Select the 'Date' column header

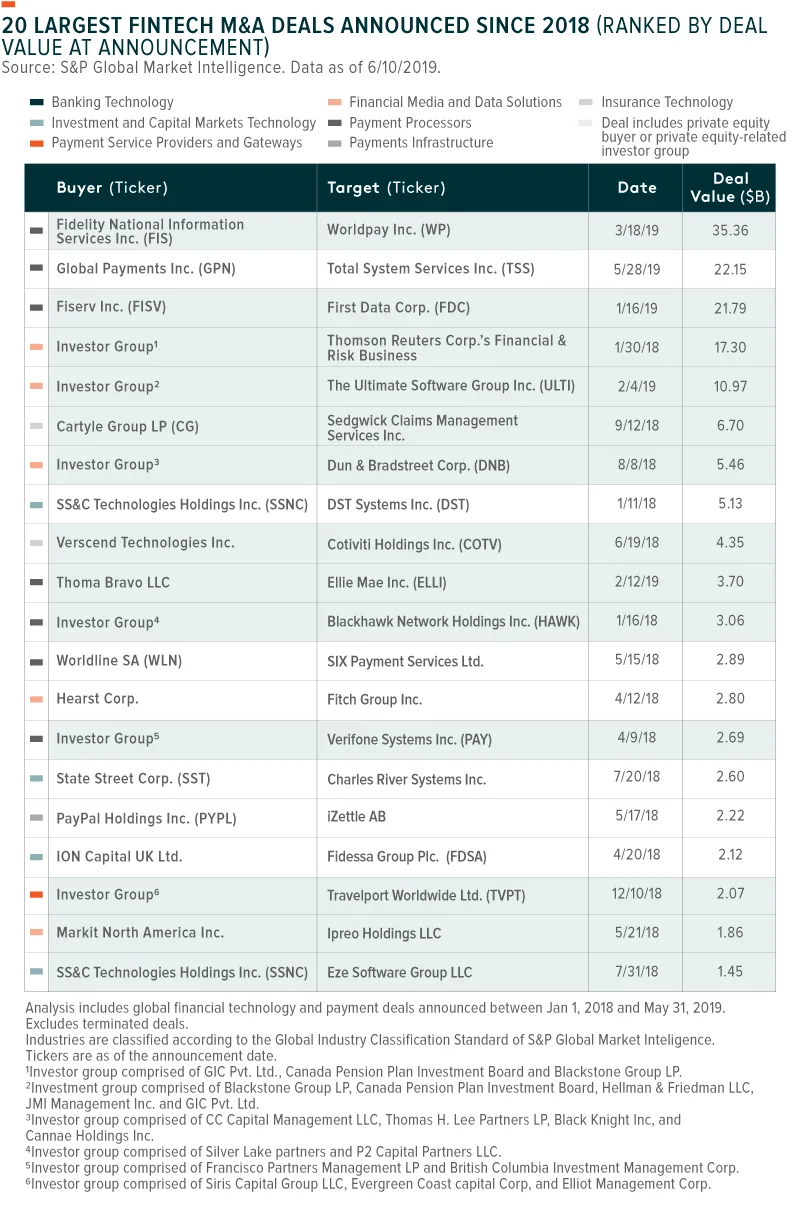click(x=637, y=187)
